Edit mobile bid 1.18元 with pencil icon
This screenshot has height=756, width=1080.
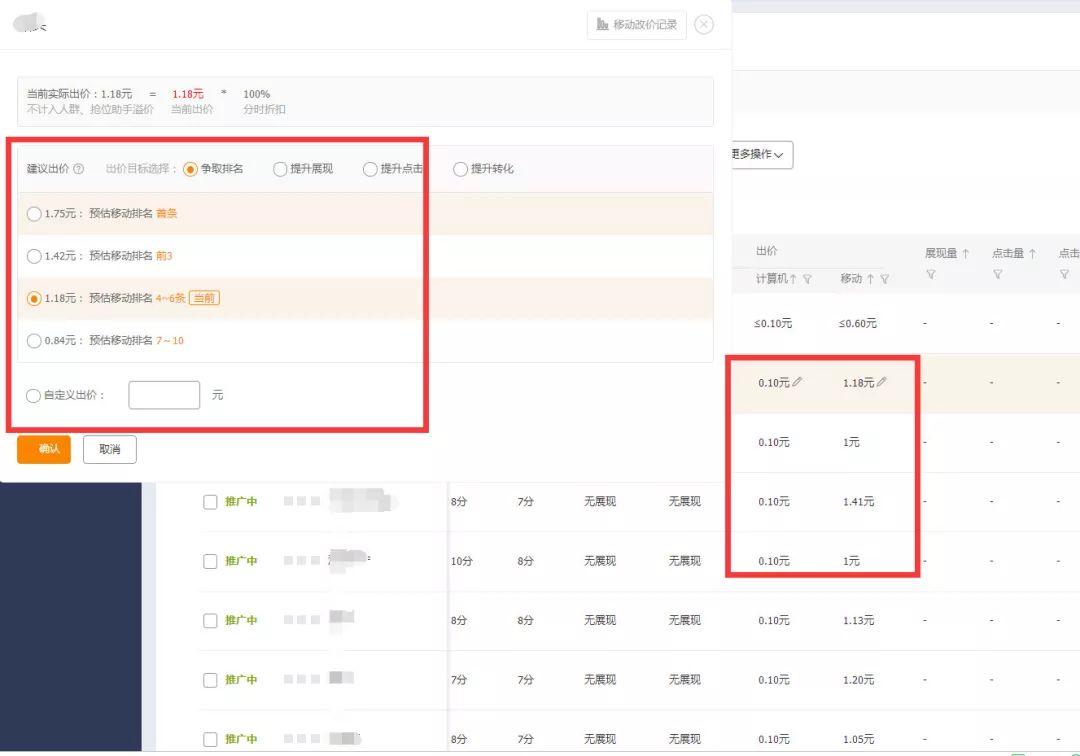[882, 380]
